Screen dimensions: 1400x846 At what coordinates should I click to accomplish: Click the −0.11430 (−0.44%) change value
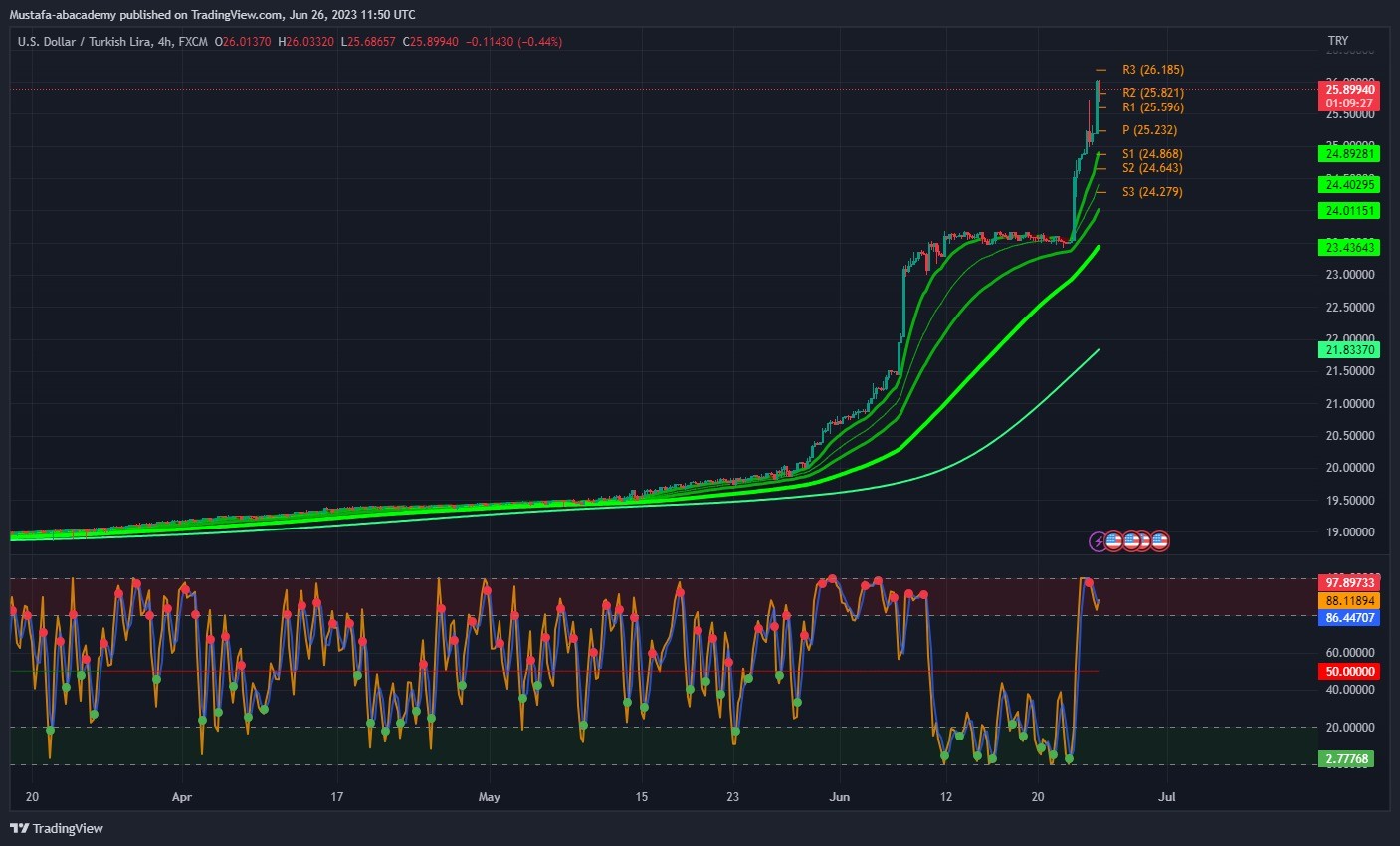[514, 42]
